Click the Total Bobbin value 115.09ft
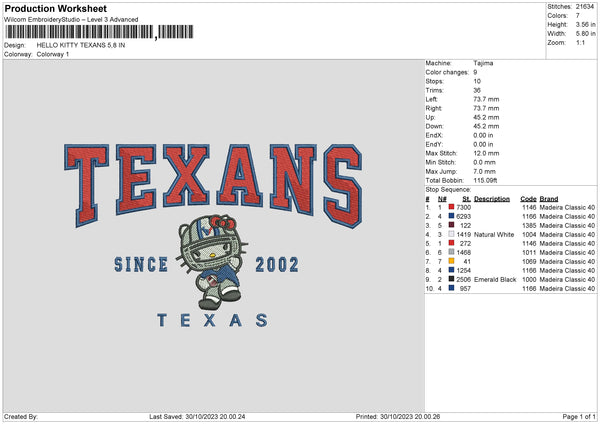The image size is (600, 424). click(485, 180)
